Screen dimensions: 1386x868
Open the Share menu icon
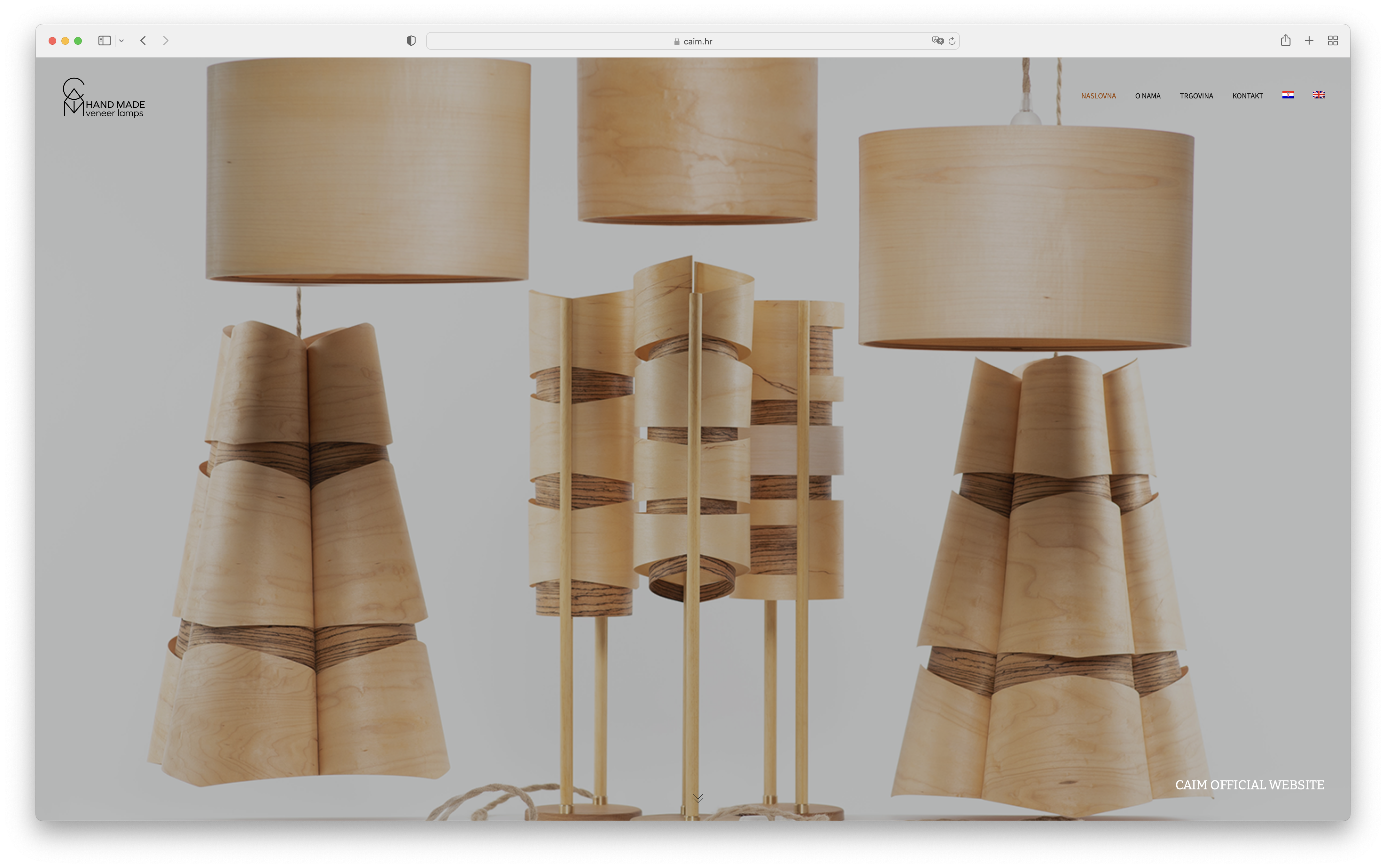pyautogui.click(x=1286, y=41)
